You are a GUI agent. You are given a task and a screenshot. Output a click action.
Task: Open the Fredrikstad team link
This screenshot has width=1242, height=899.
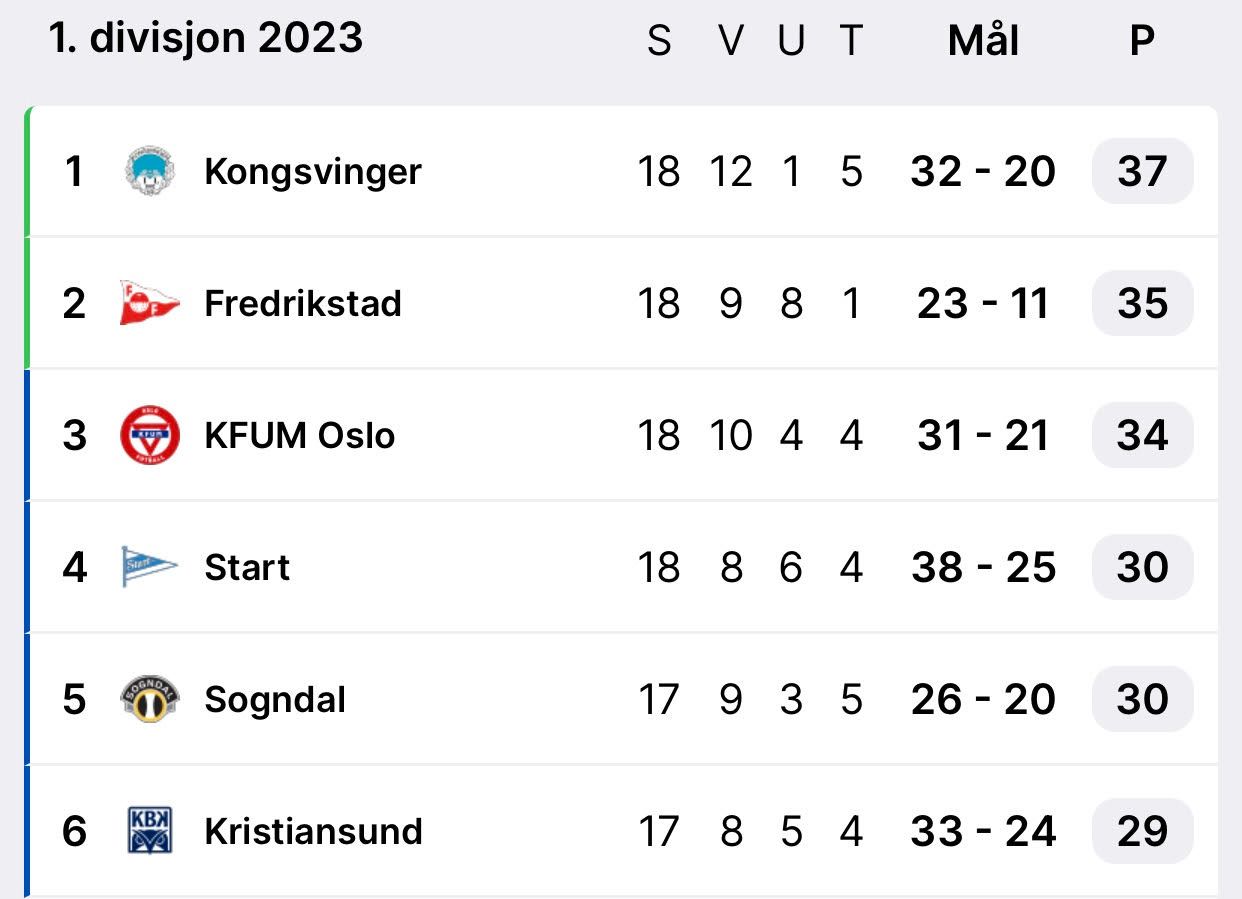pyautogui.click(x=303, y=303)
